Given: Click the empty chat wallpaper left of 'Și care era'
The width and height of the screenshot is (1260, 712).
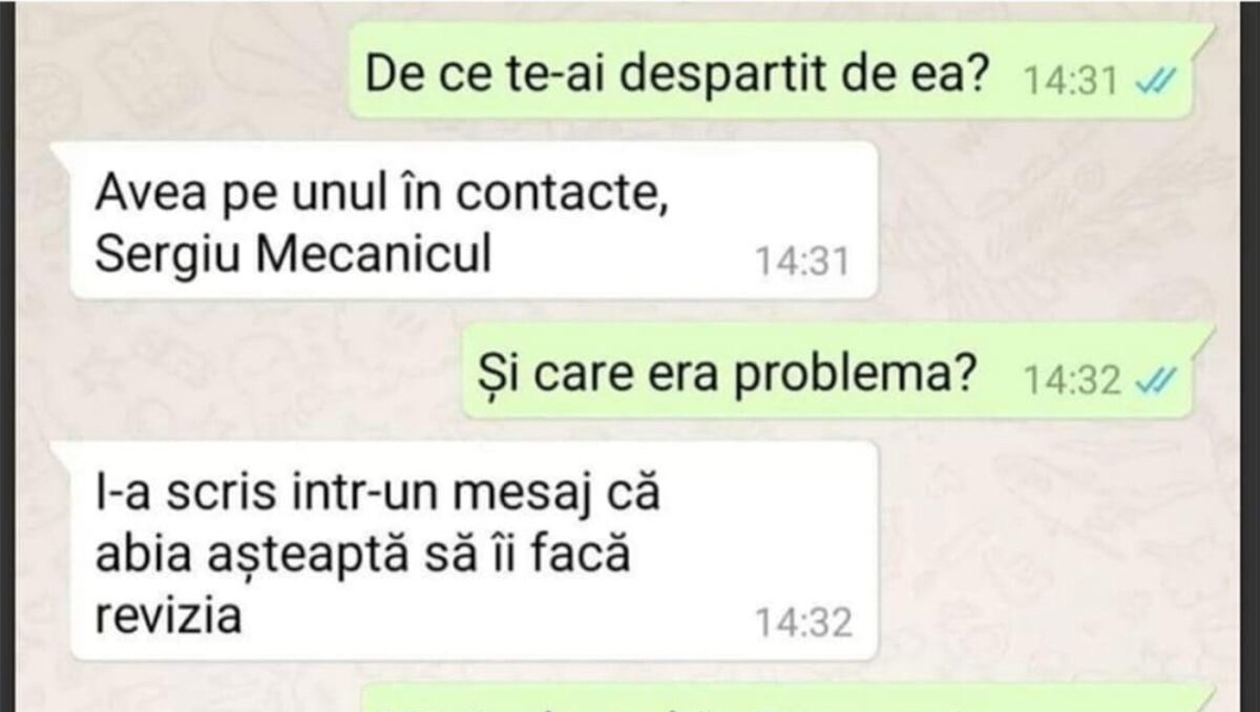Looking at the screenshot, I should tap(250, 370).
